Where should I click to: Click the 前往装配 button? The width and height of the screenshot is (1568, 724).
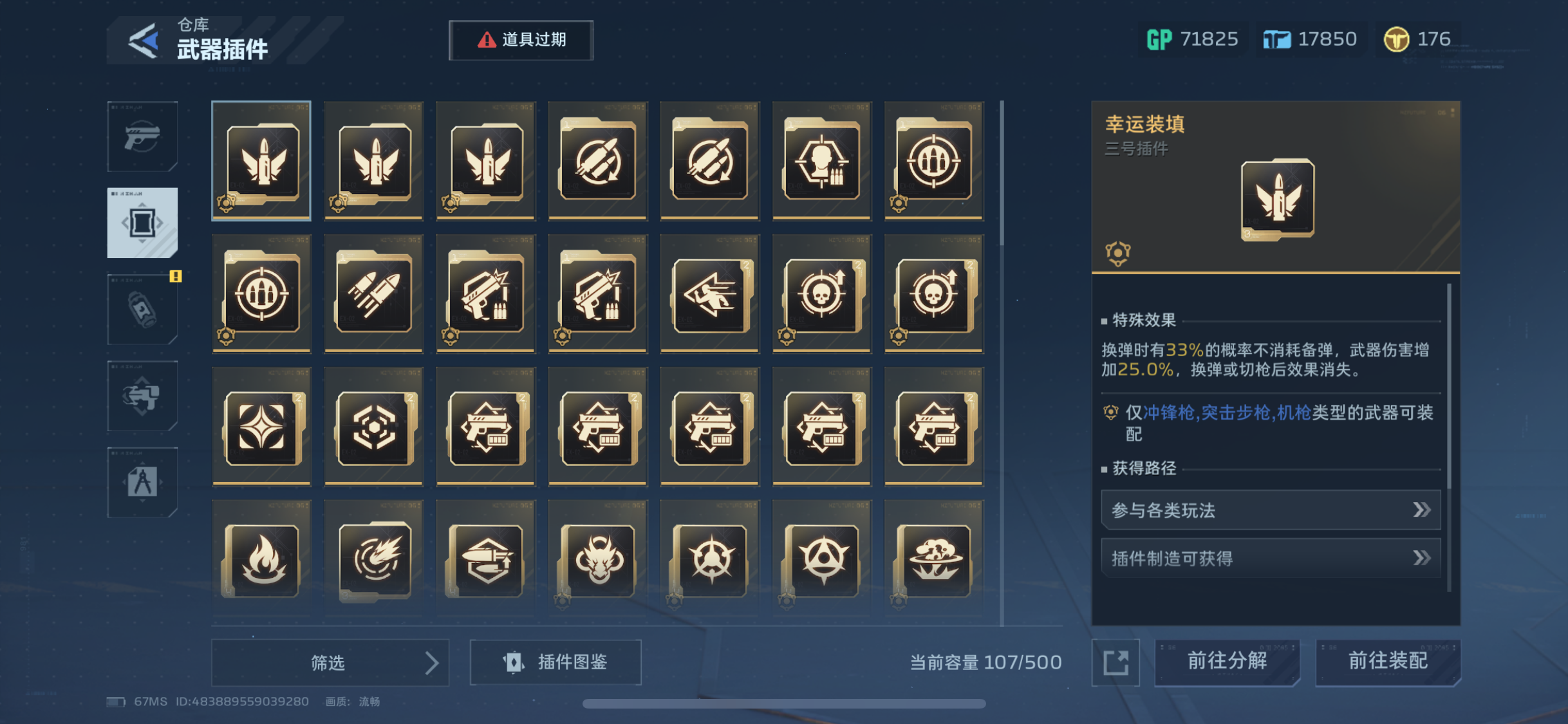[1388, 662]
